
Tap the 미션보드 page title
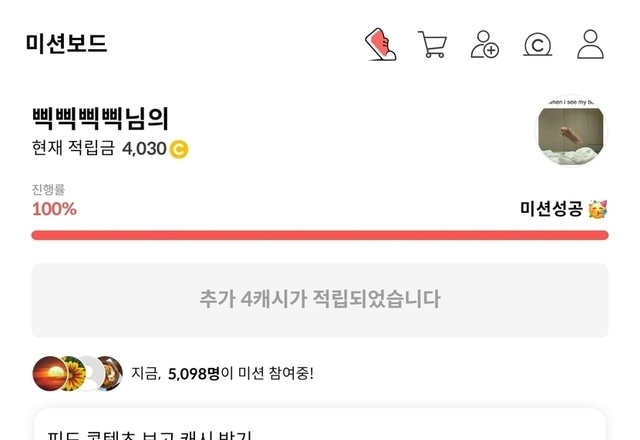67,44
